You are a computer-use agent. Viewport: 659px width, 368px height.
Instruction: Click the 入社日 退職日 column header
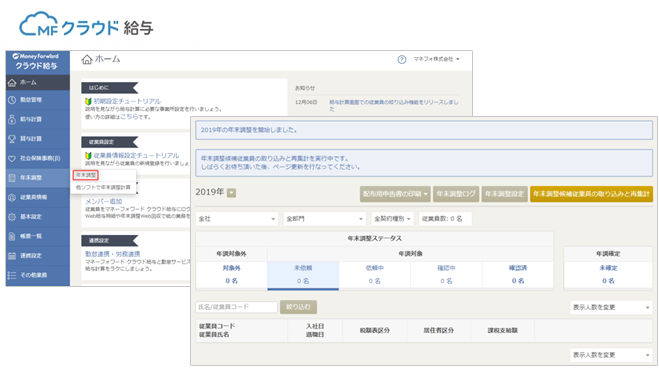click(x=315, y=330)
